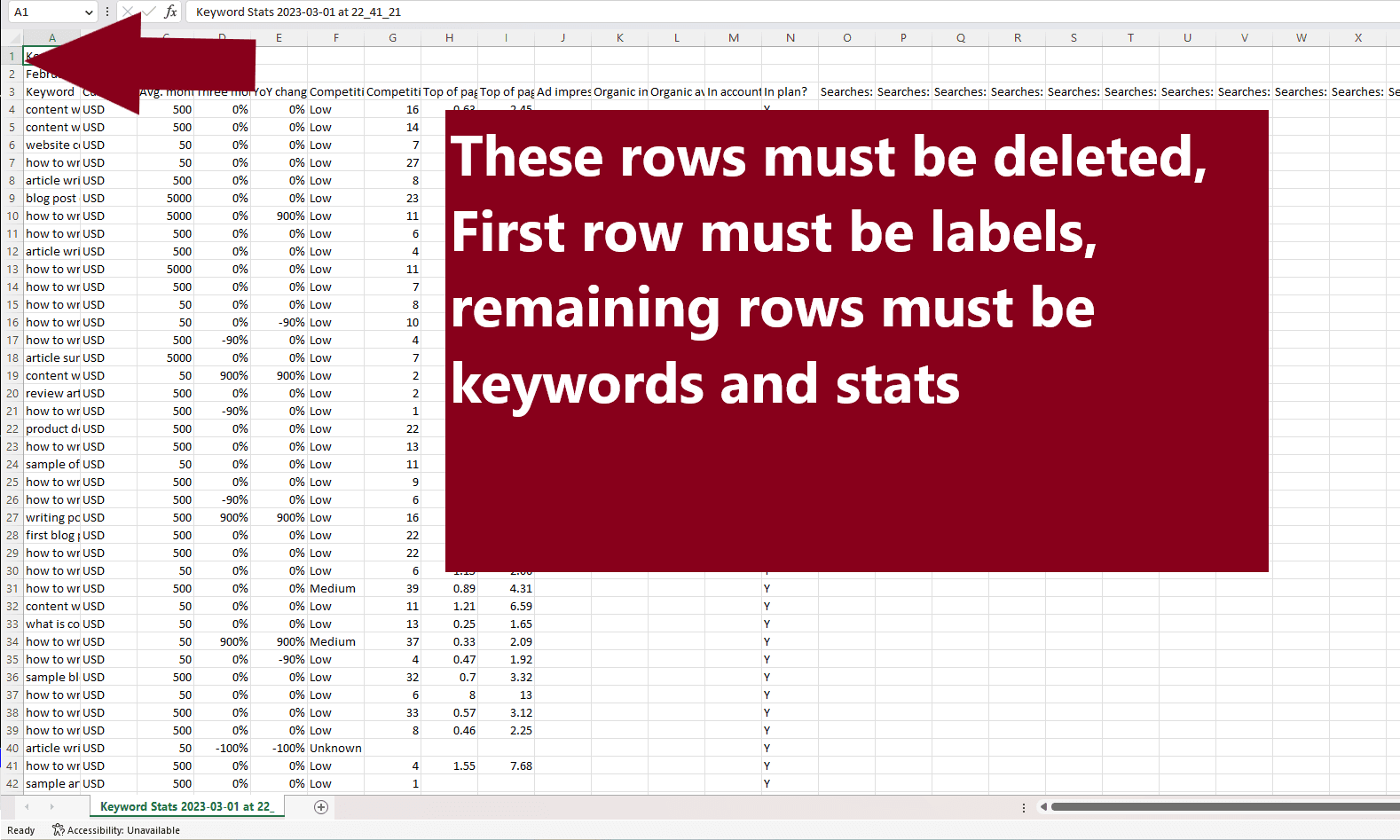
Task: Click the 'sample bl' keyword cell
Action: pyautogui.click(x=51, y=677)
